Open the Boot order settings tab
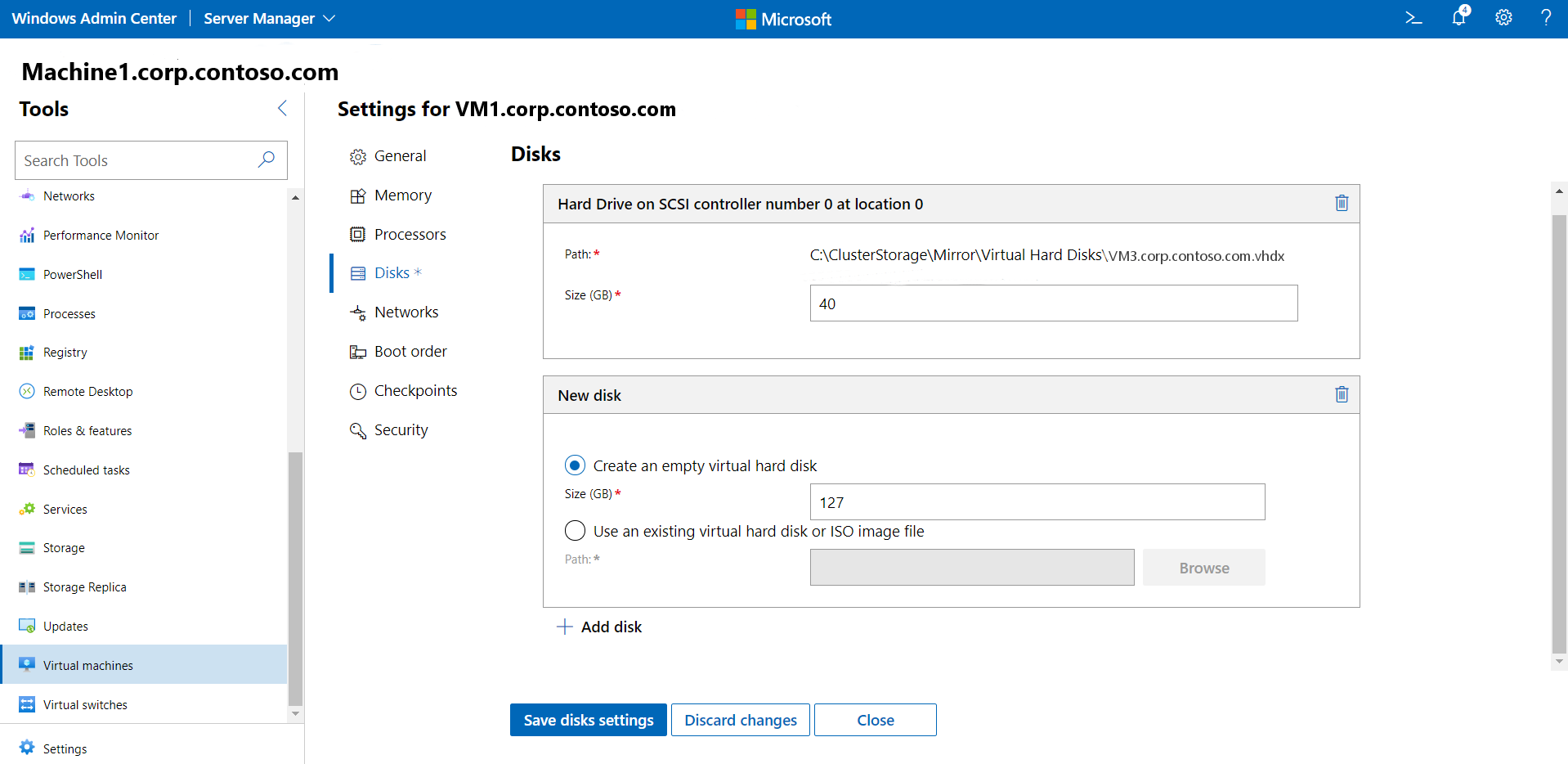The image size is (1568, 764). pos(410,352)
